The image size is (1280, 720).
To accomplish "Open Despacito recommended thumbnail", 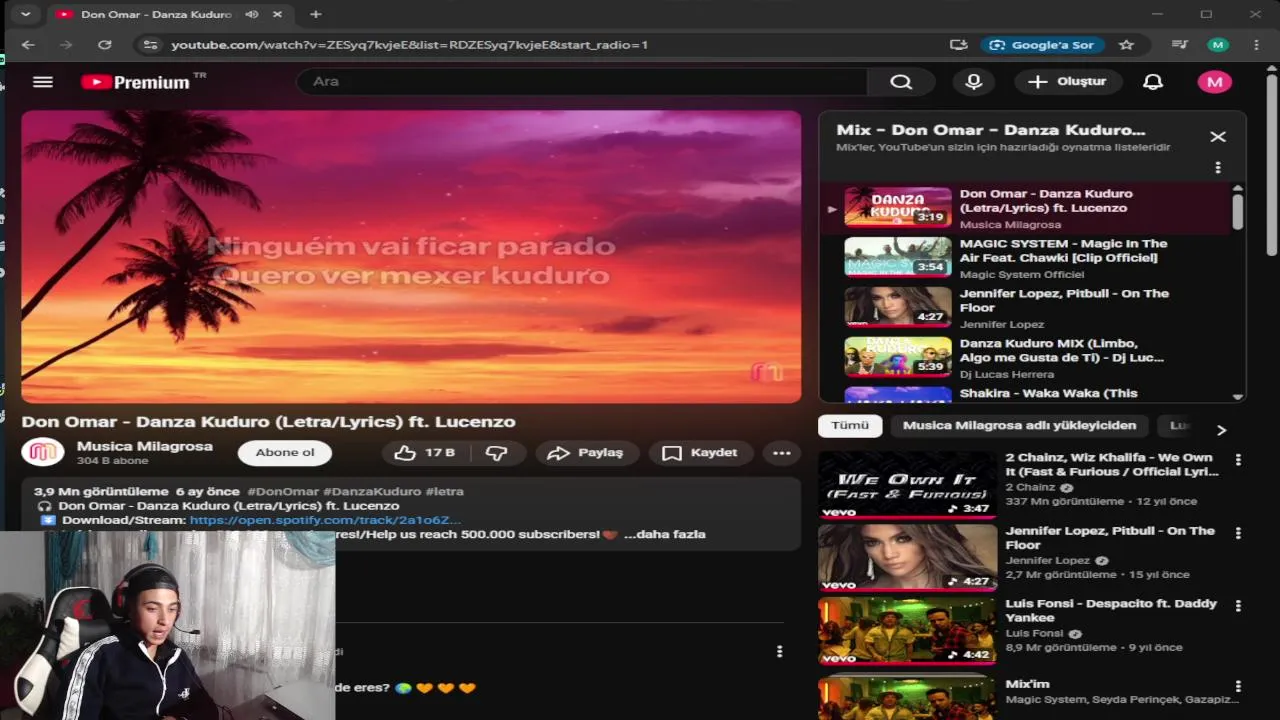I will [907, 631].
